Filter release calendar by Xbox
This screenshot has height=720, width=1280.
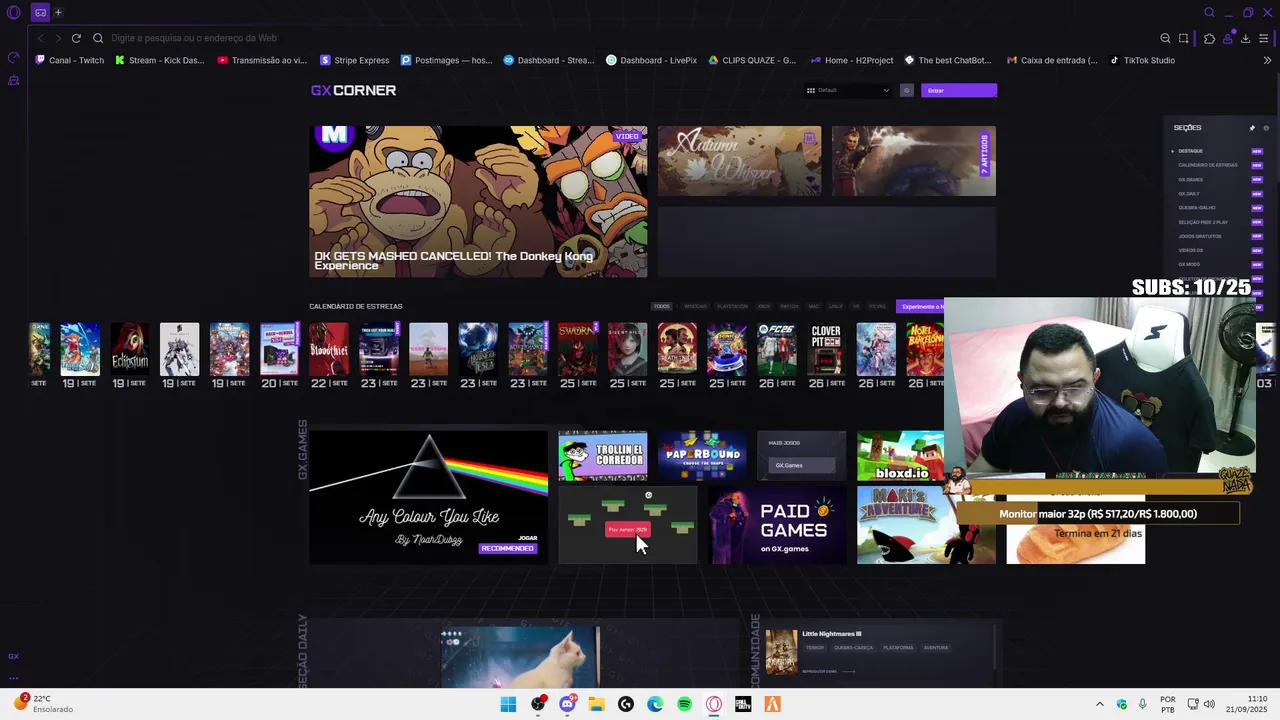[x=764, y=306]
